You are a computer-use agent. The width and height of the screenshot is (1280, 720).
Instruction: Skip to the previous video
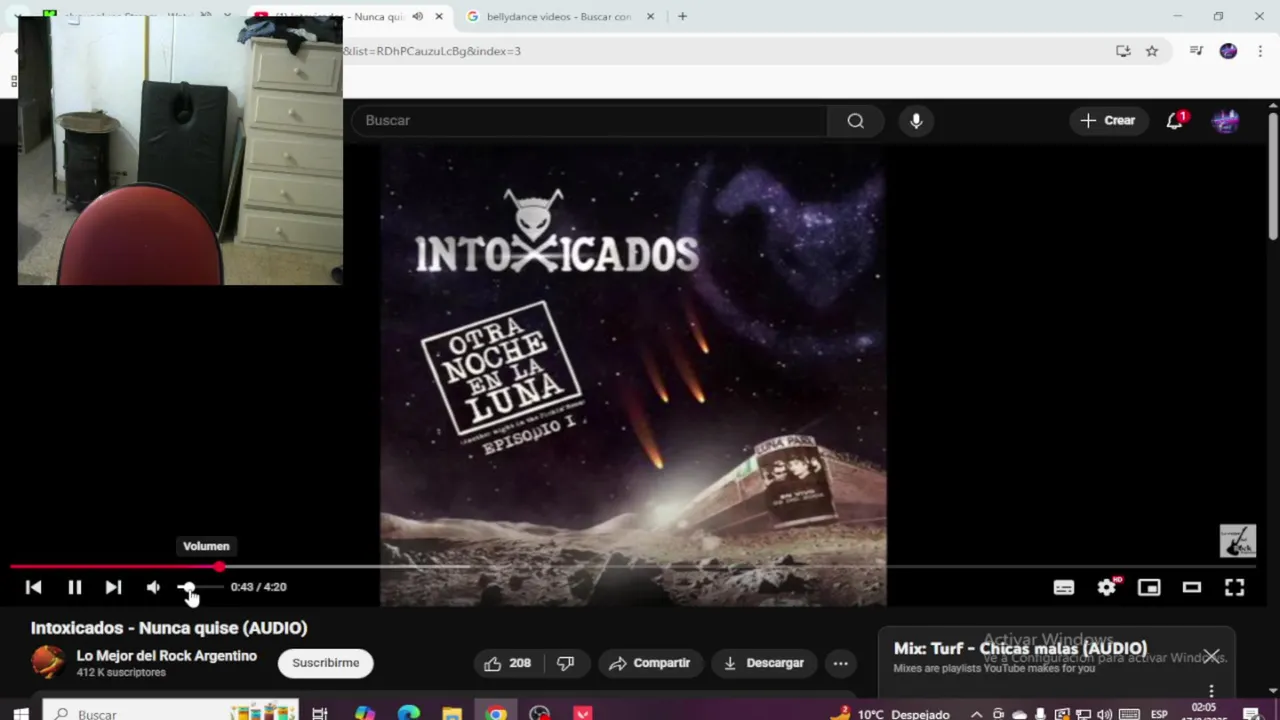tap(34, 587)
